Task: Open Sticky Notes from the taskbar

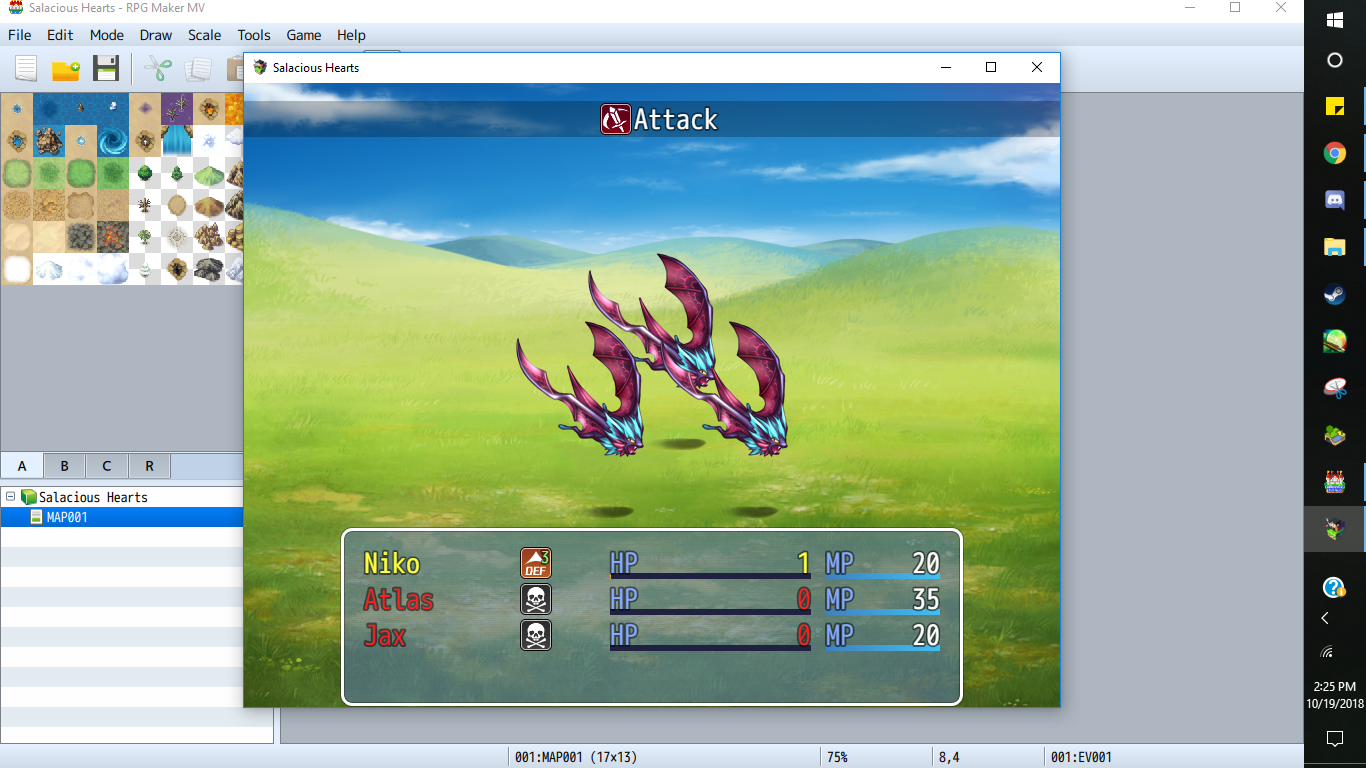Action: point(1334,106)
